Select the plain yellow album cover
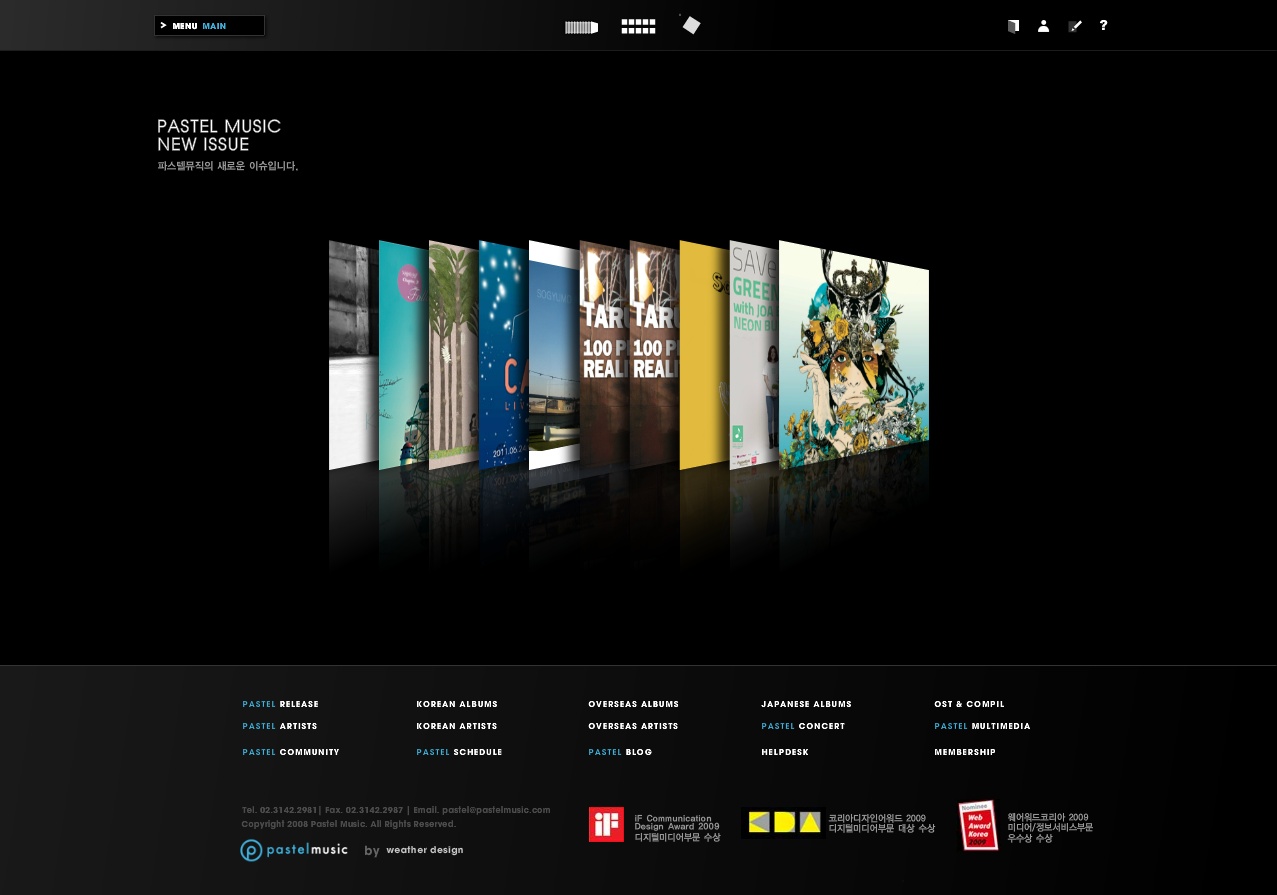This screenshot has height=895, width=1277. (x=704, y=355)
